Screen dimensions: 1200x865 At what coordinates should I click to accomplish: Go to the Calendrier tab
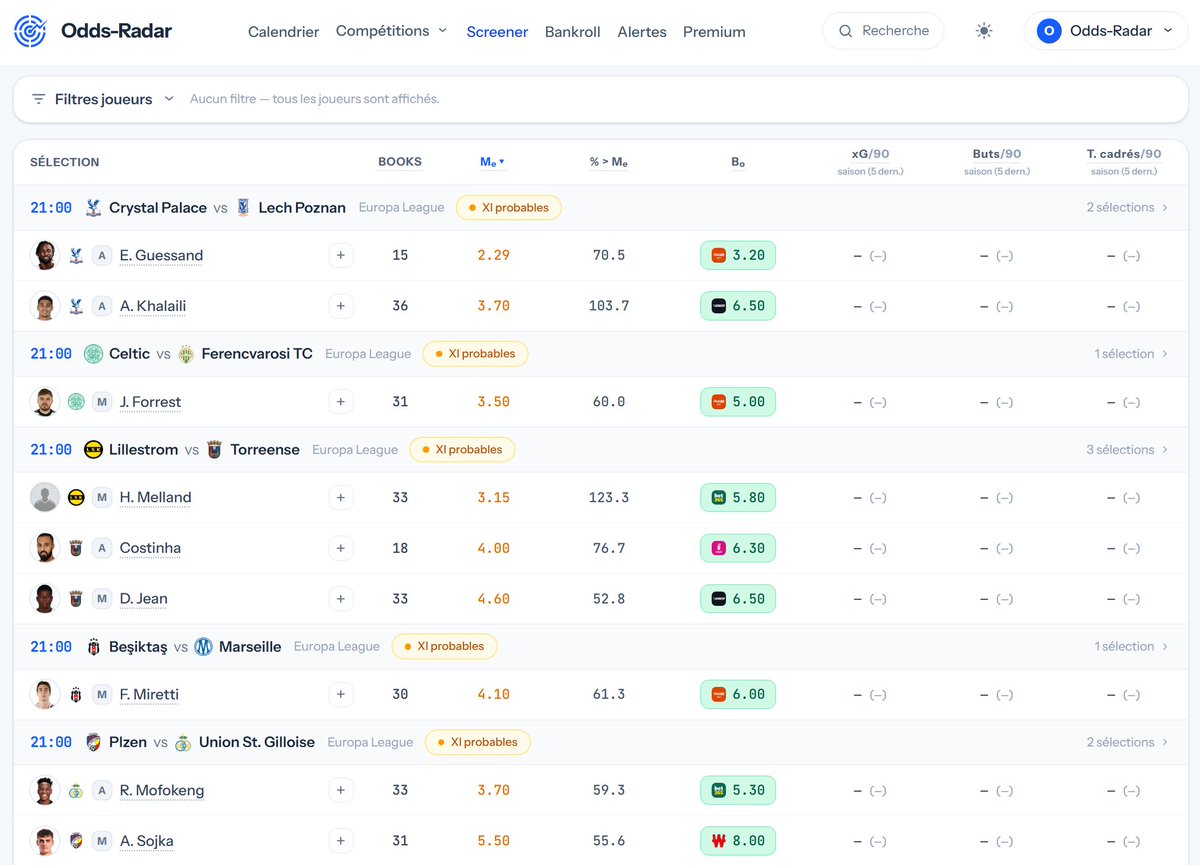tap(284, 32)
